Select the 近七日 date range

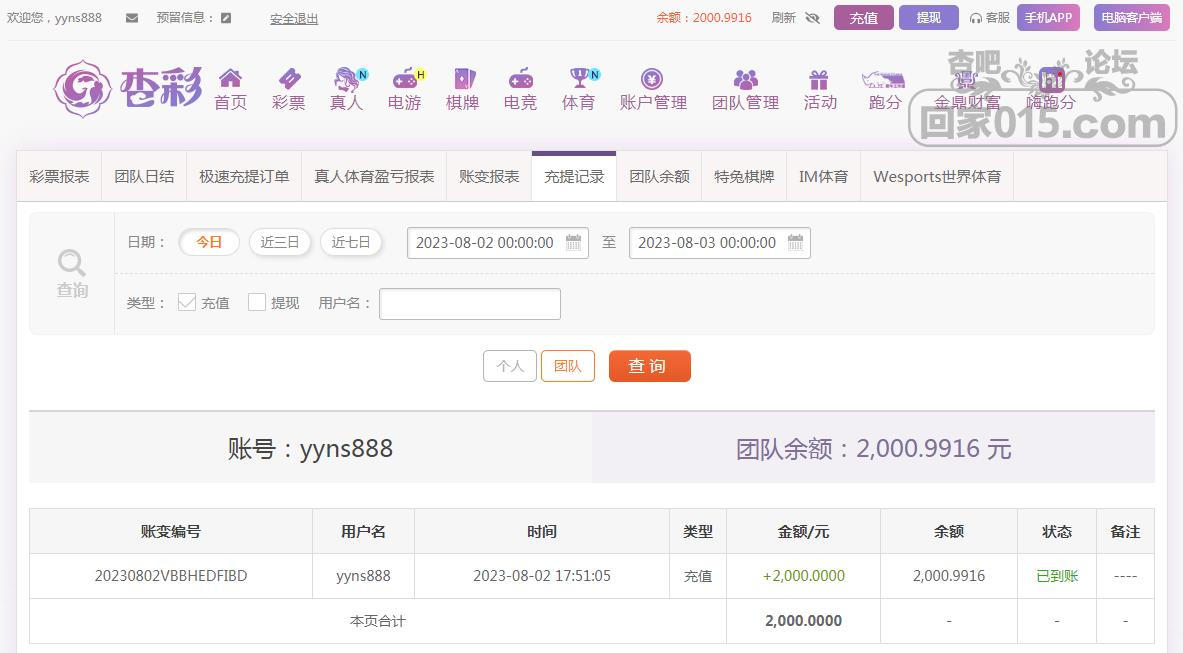click(351, 242)
